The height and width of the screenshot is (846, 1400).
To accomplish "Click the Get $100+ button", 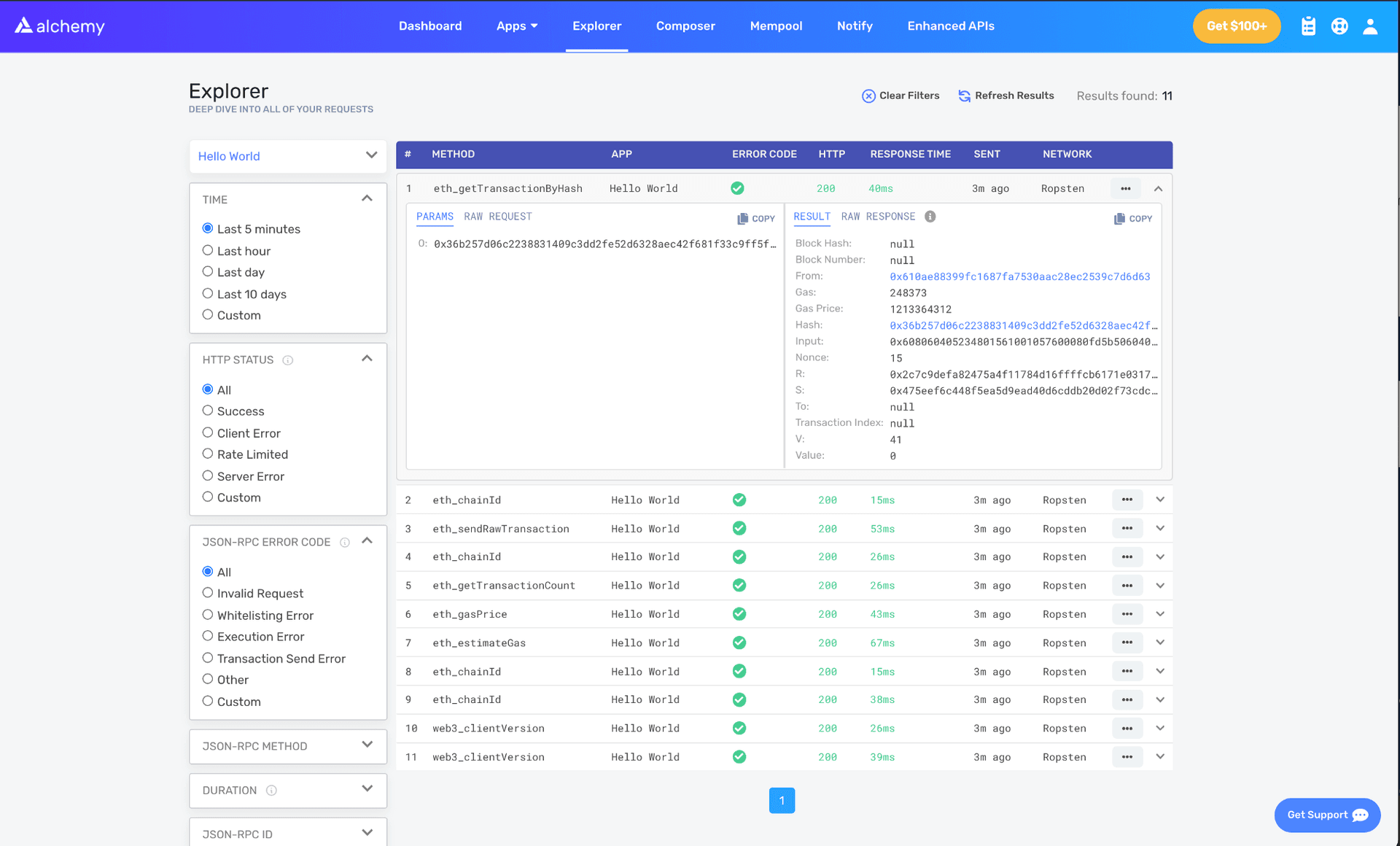I will click(x=1237, y=26).
